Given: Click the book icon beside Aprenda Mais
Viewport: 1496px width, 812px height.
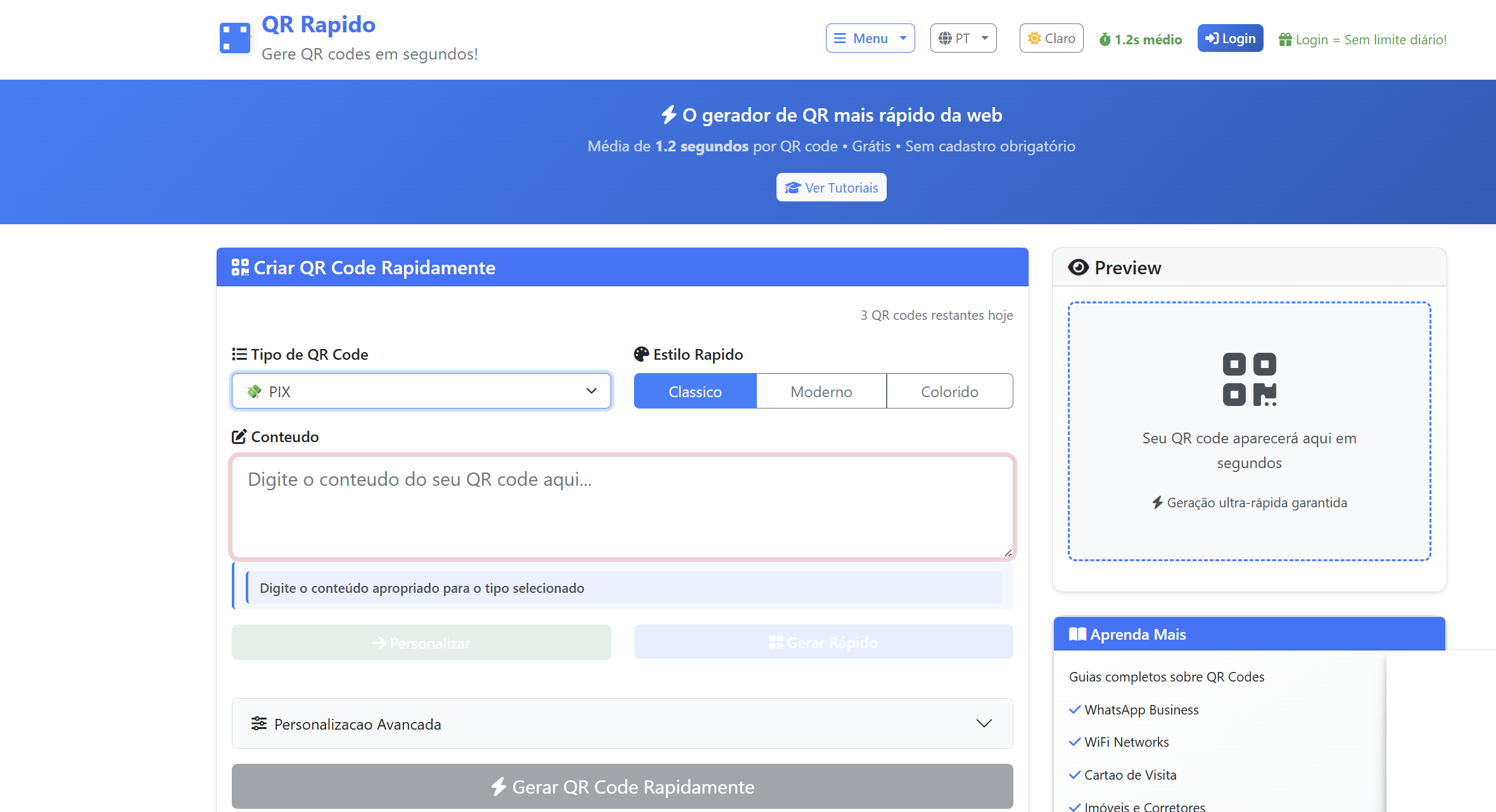Looking at the screenshot, I should 1077,634.
